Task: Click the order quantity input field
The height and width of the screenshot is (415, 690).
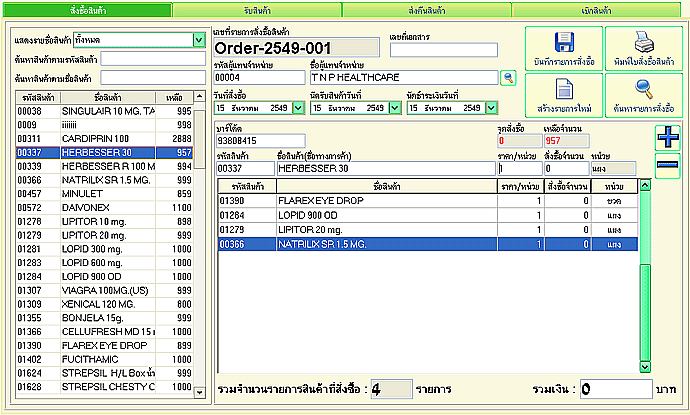Action: (567, 169)
